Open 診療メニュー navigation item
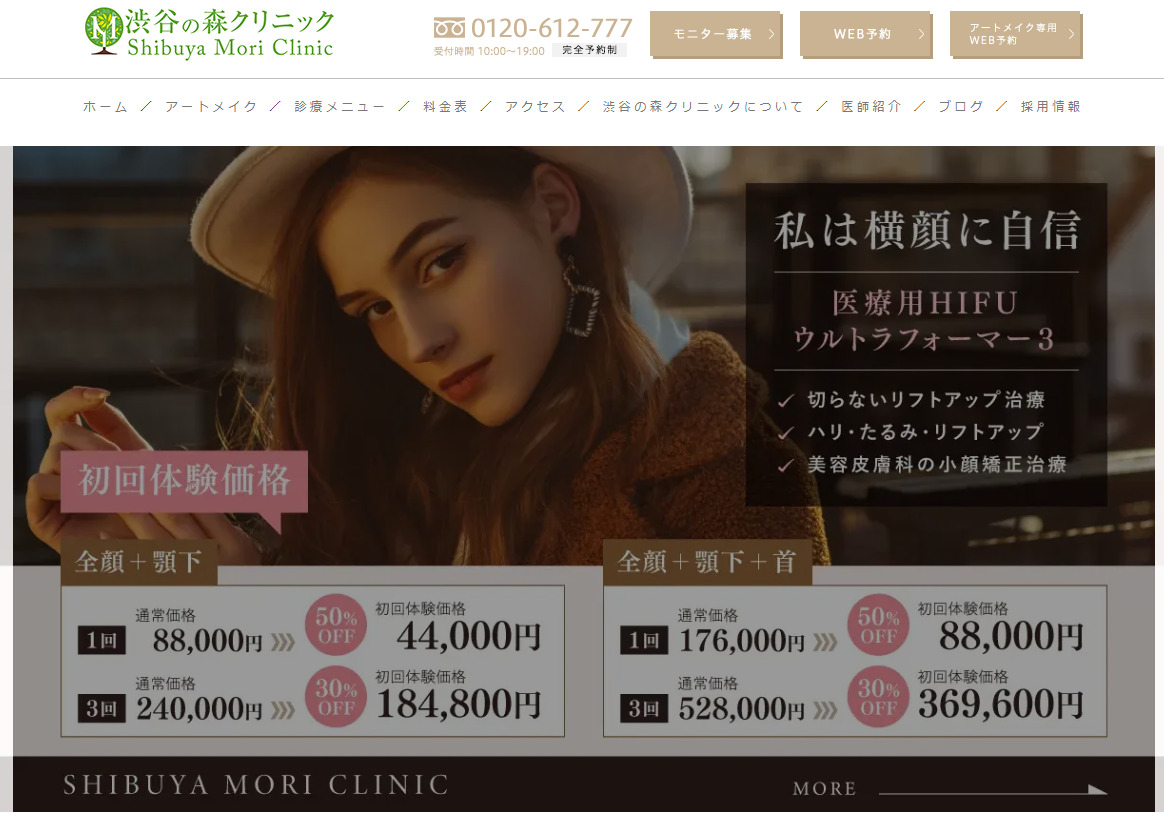1164x823 pixels. click(x=340, y=107)
